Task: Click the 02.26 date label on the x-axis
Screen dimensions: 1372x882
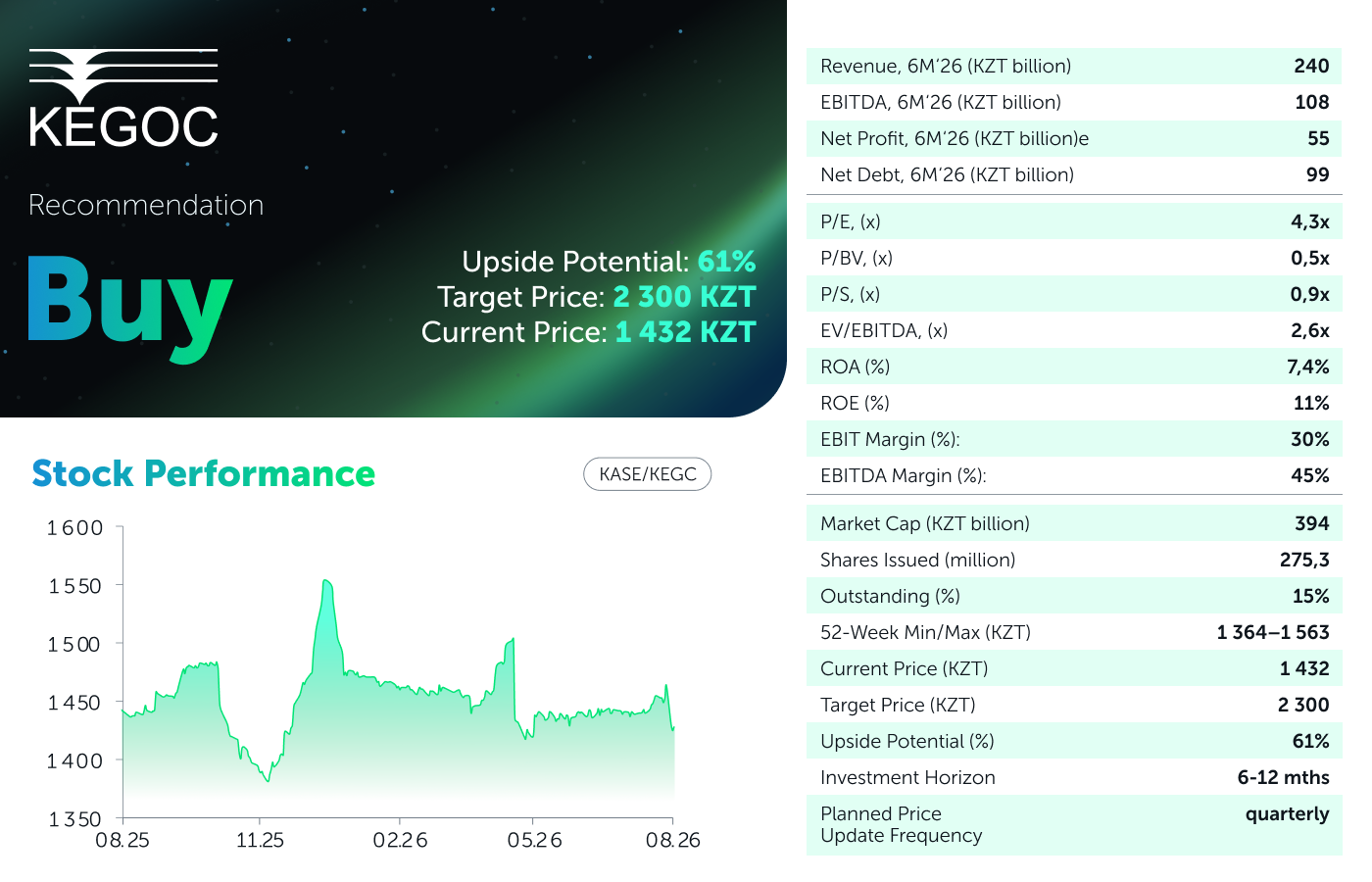Action: (400, 840)
